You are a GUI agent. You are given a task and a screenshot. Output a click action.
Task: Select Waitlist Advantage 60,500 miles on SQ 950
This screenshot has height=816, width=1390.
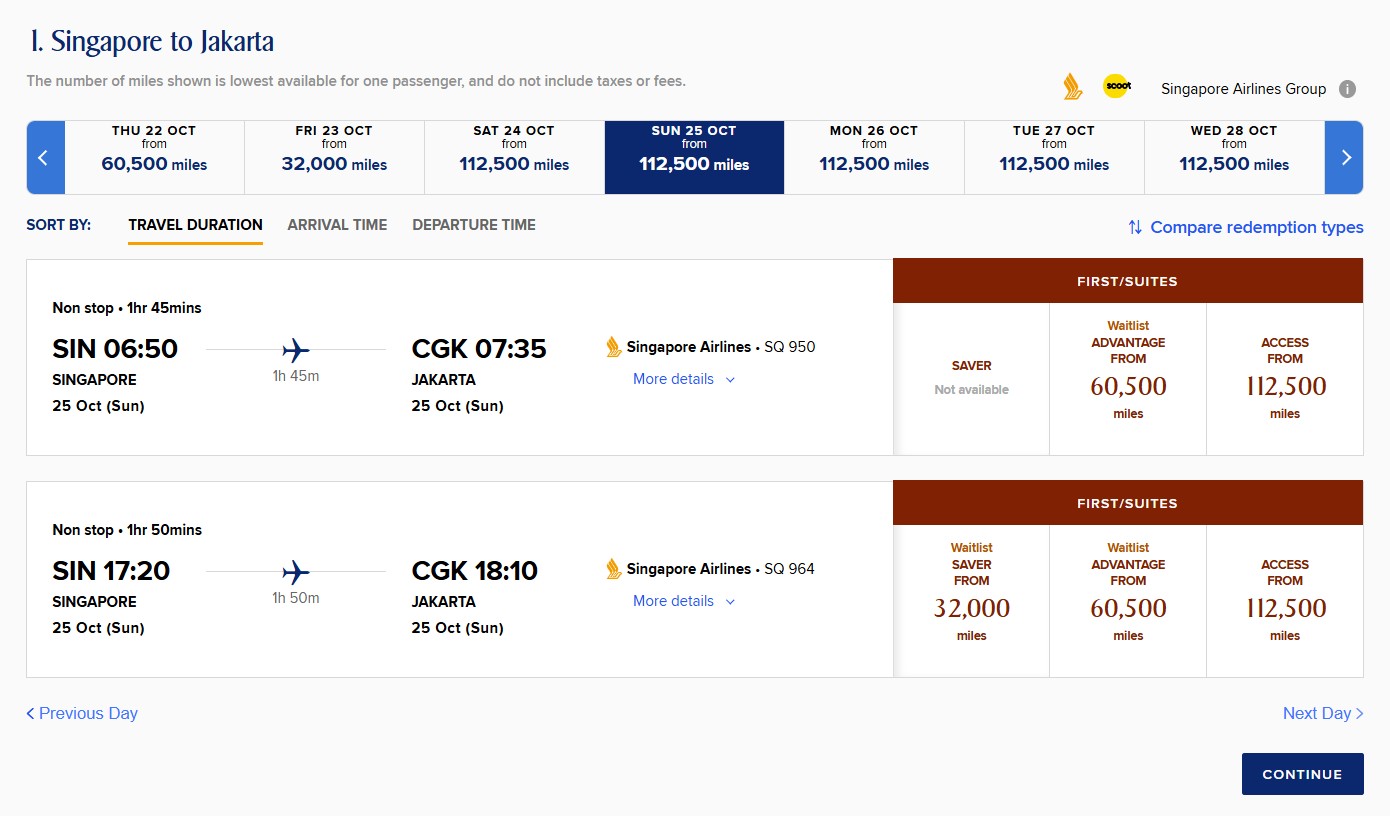[x=1128, y=379]
